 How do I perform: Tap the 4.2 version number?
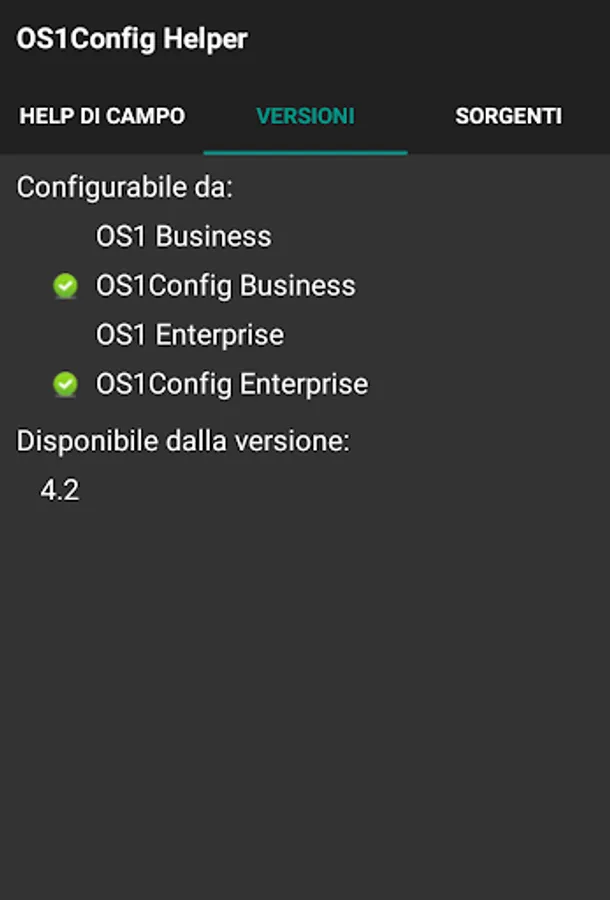click(59, 491)
